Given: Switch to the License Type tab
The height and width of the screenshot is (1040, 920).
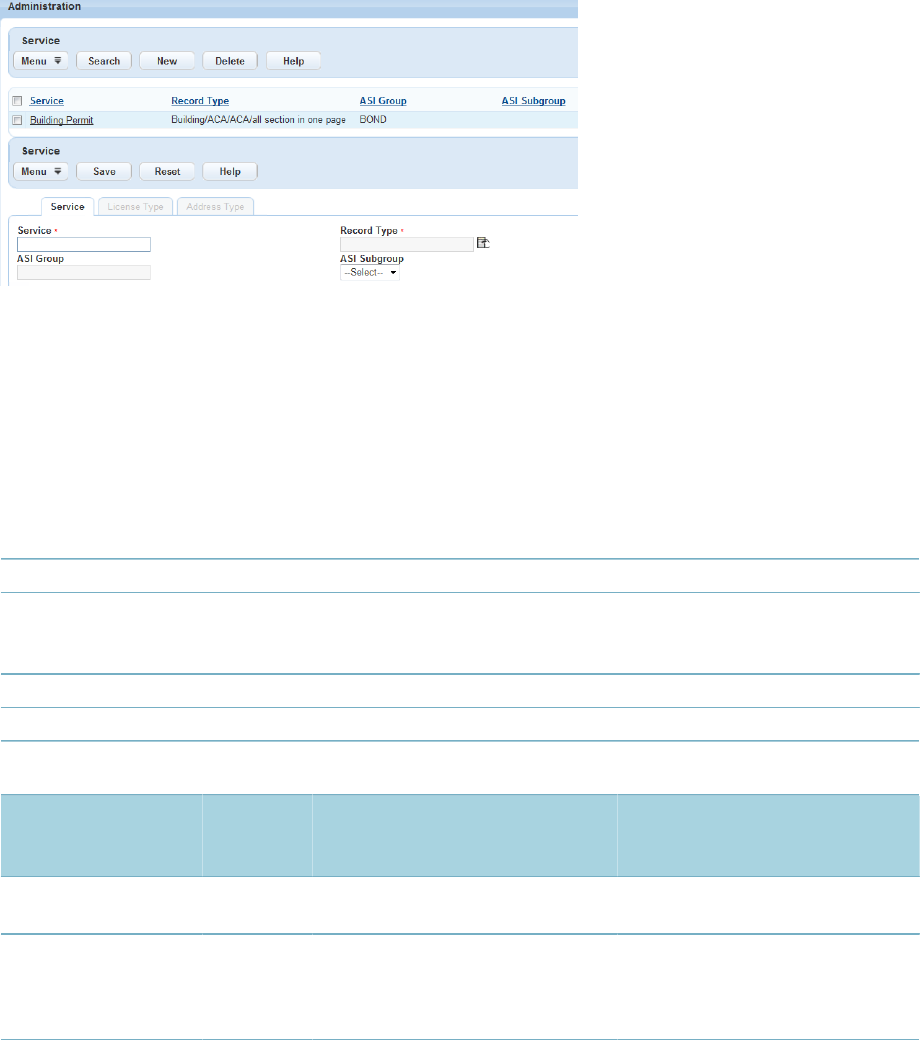Looking at the screenshot, I should [135, 207].
